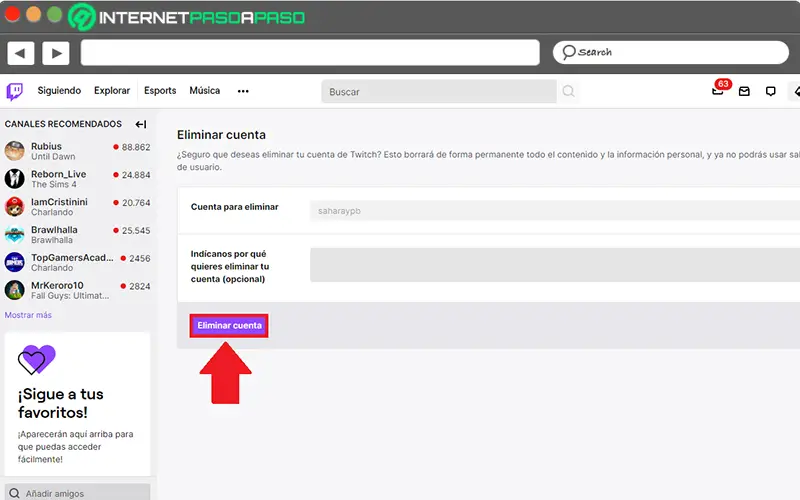
Task: Open Rubius channel name
Action: click(46, 146)
